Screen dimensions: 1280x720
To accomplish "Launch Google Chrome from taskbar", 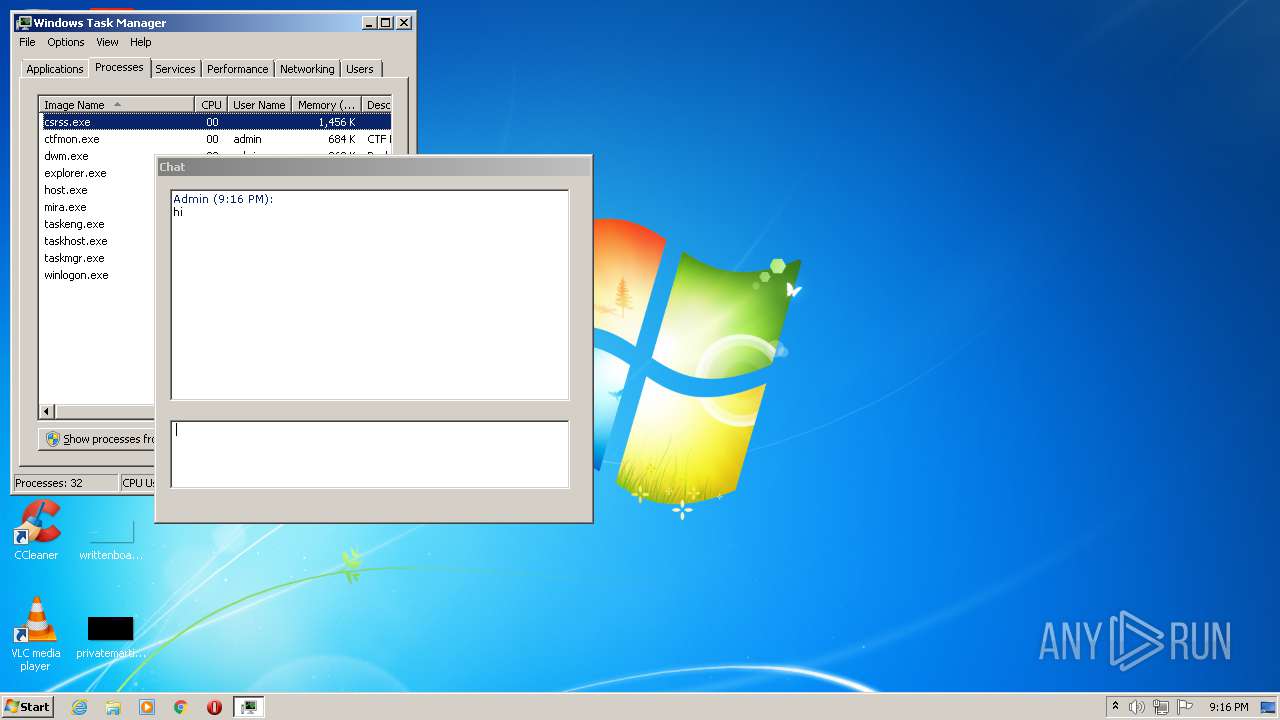I will click(x=180, y=707).
